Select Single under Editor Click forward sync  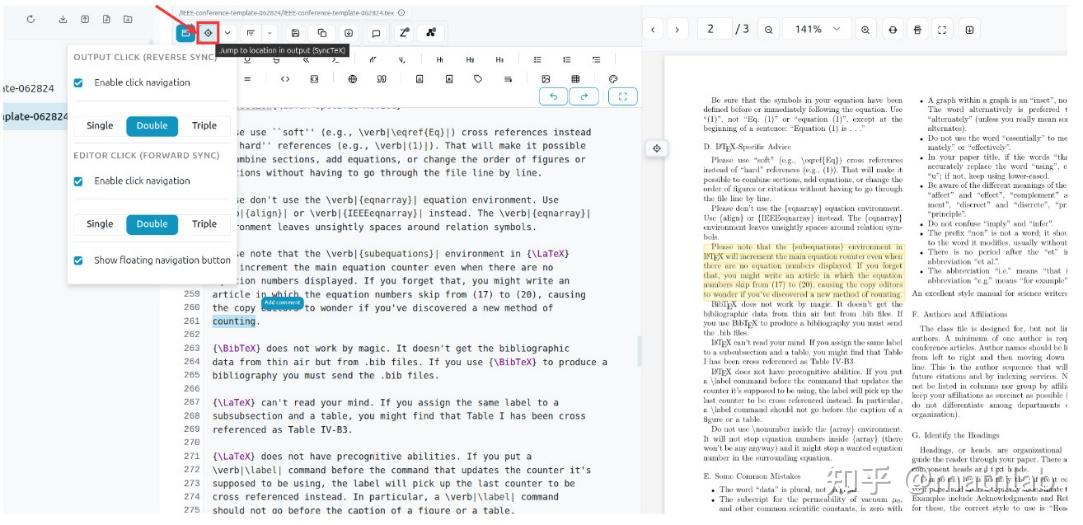pos(99,224)
